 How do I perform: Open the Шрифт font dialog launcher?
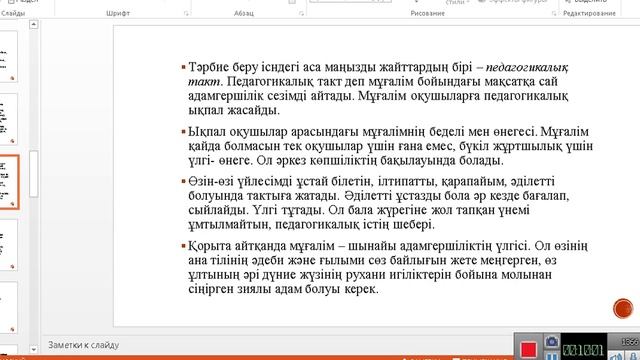coord(186,13)
